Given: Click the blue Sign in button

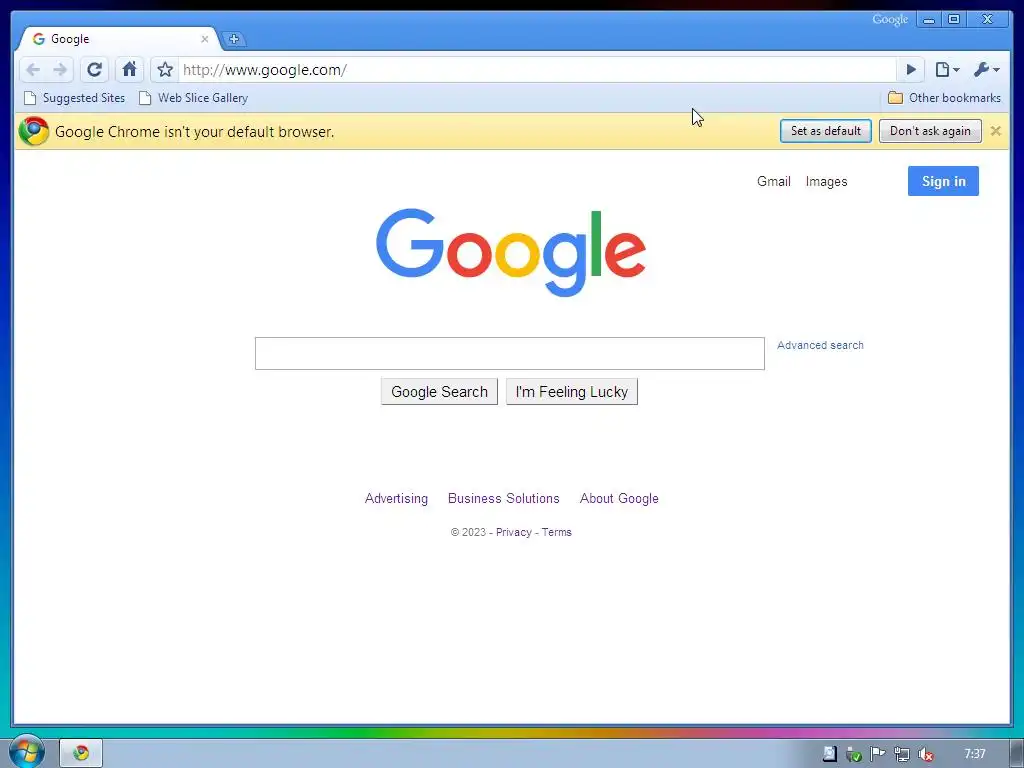Looking at the screenshot, I should (943, 181).
